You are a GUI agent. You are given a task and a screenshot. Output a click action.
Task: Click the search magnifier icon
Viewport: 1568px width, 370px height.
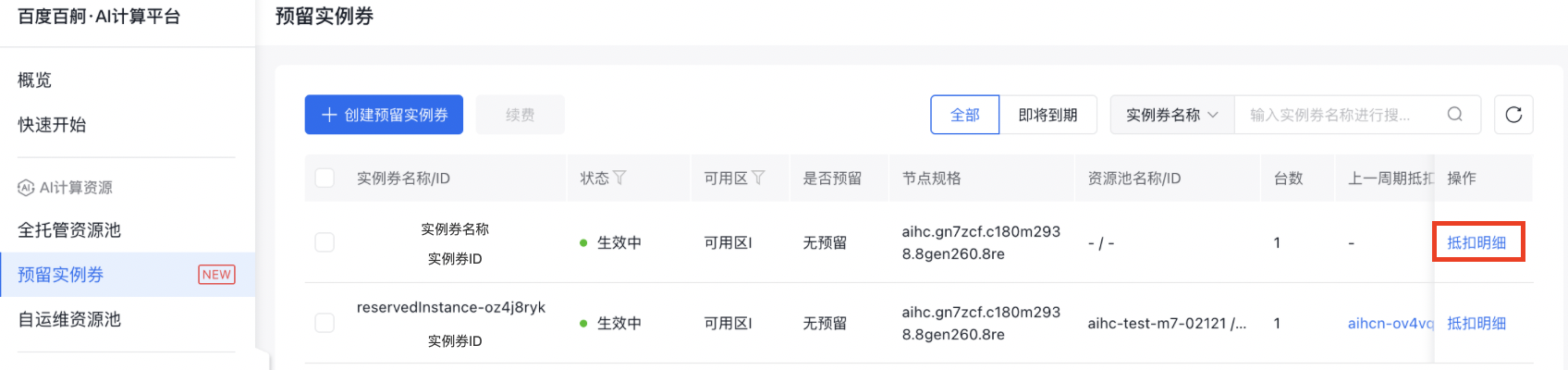[x=1454, y=115]
